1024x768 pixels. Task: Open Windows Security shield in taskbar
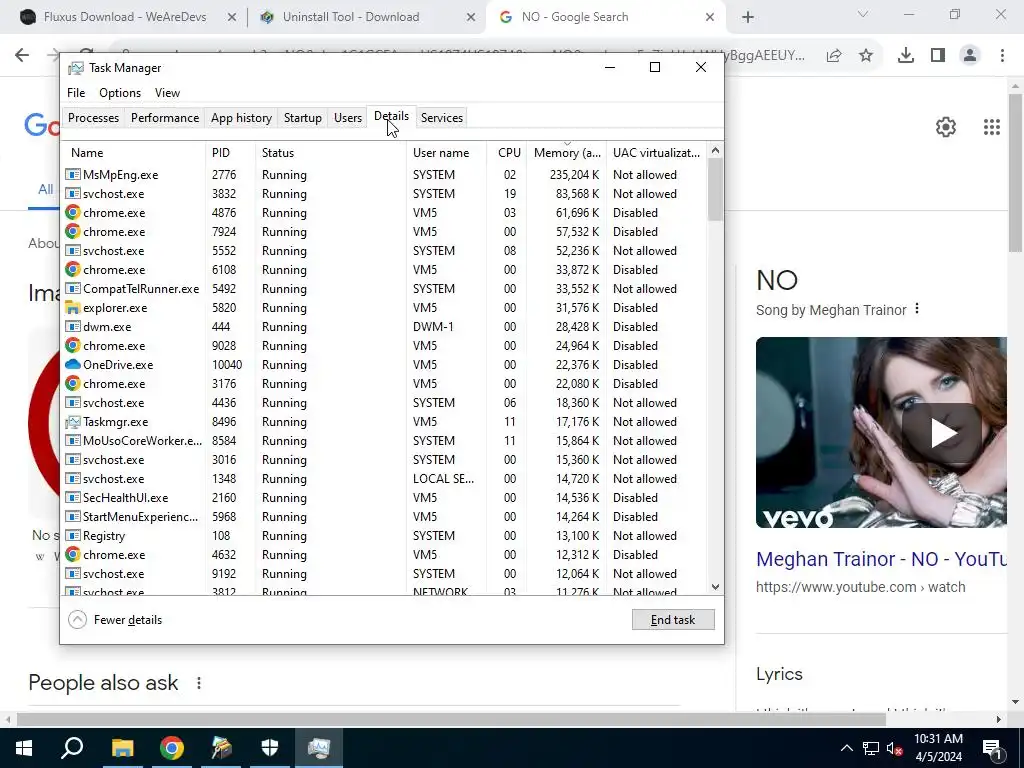270,748
